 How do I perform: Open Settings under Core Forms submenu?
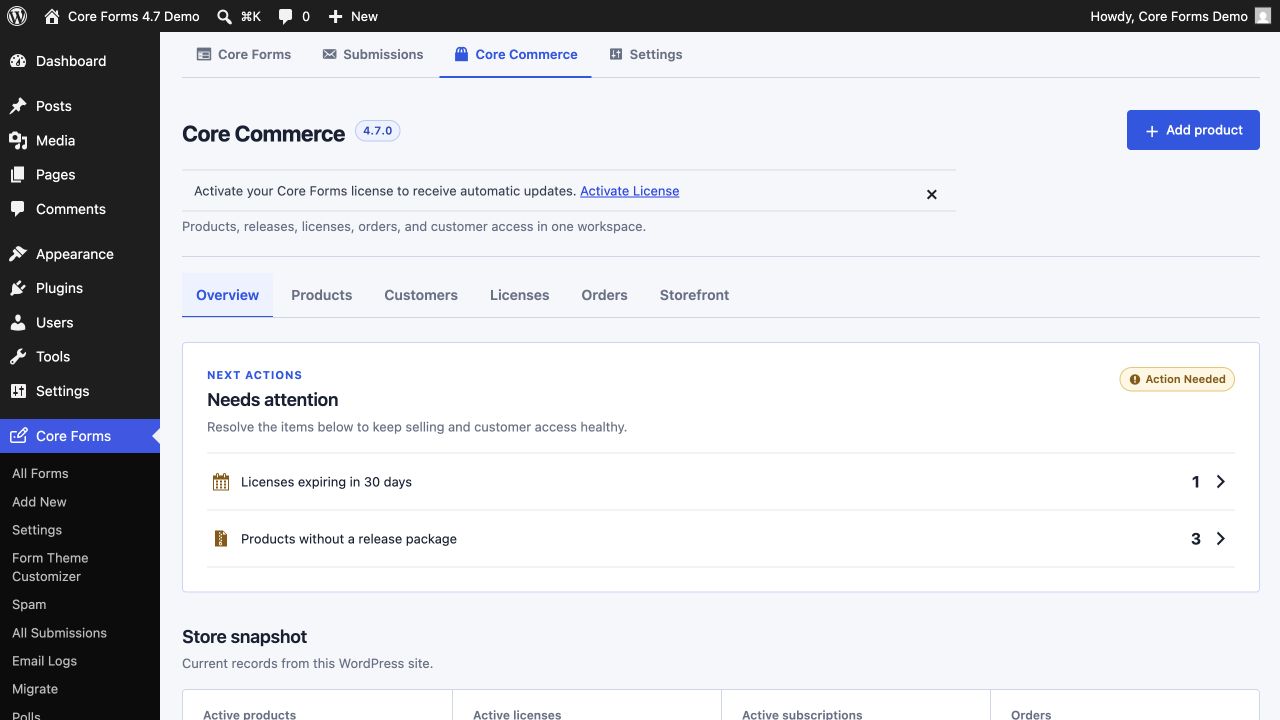click(37, 530)
